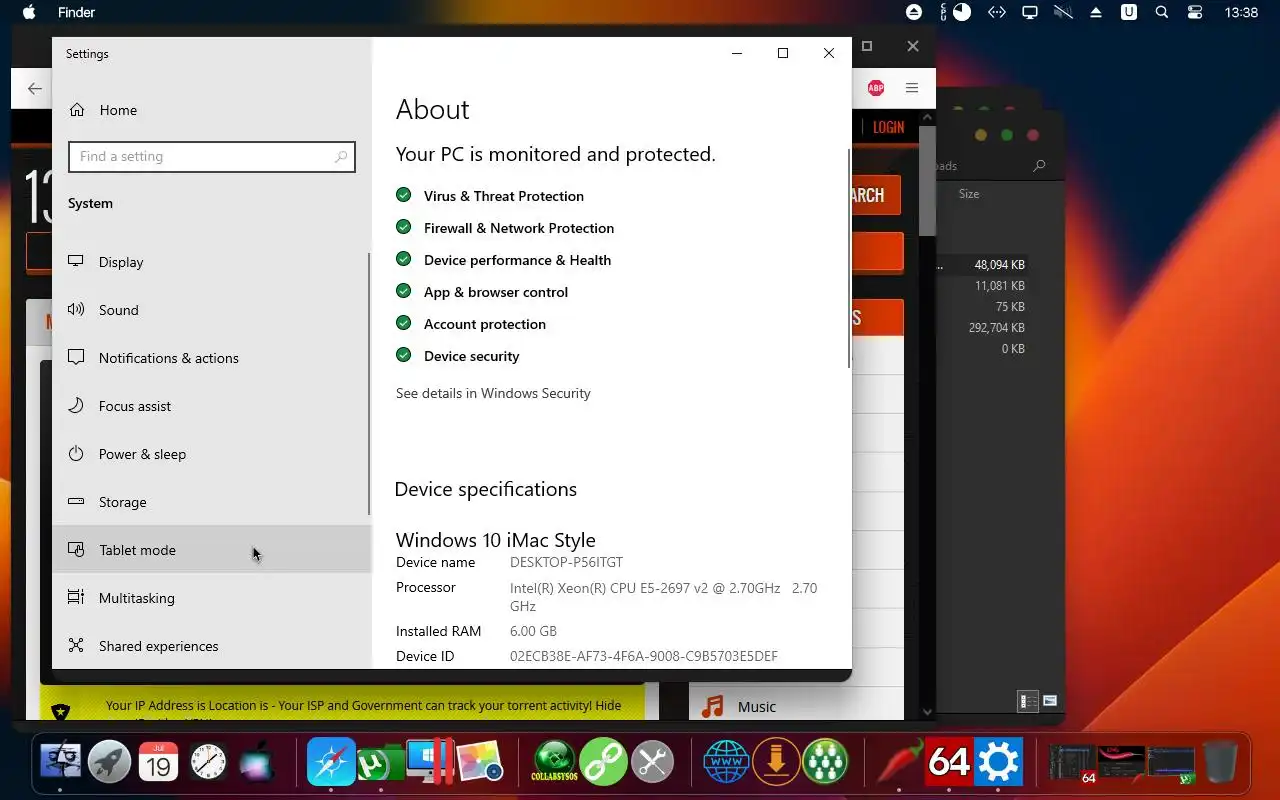Open Shared experiences settings

click(211, 646)
